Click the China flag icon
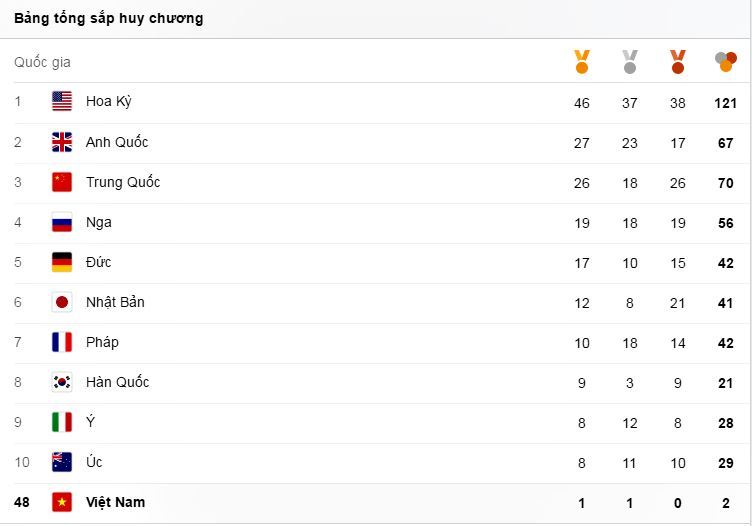Image resolution: width=752 pixels, height=526 pixels. coord(62,182)
